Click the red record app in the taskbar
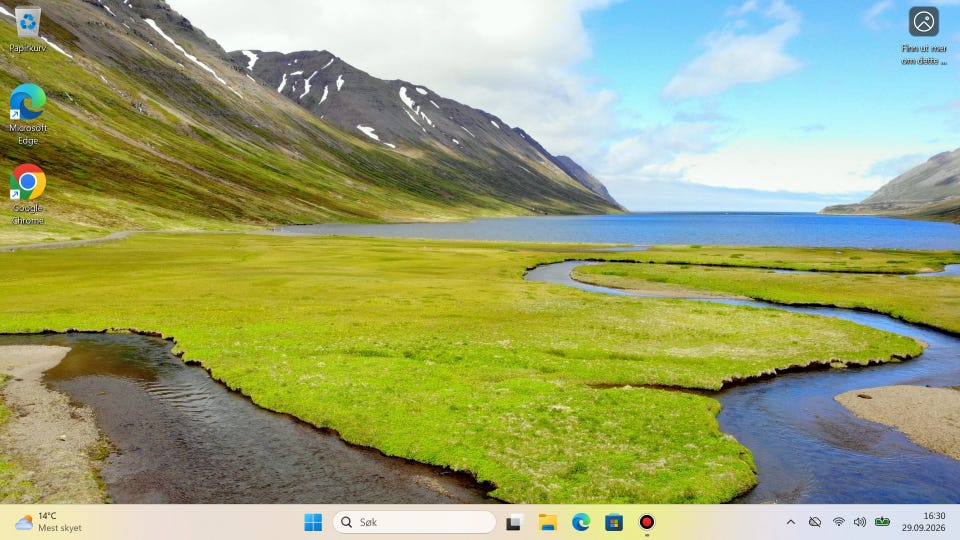 coord(647,522)
